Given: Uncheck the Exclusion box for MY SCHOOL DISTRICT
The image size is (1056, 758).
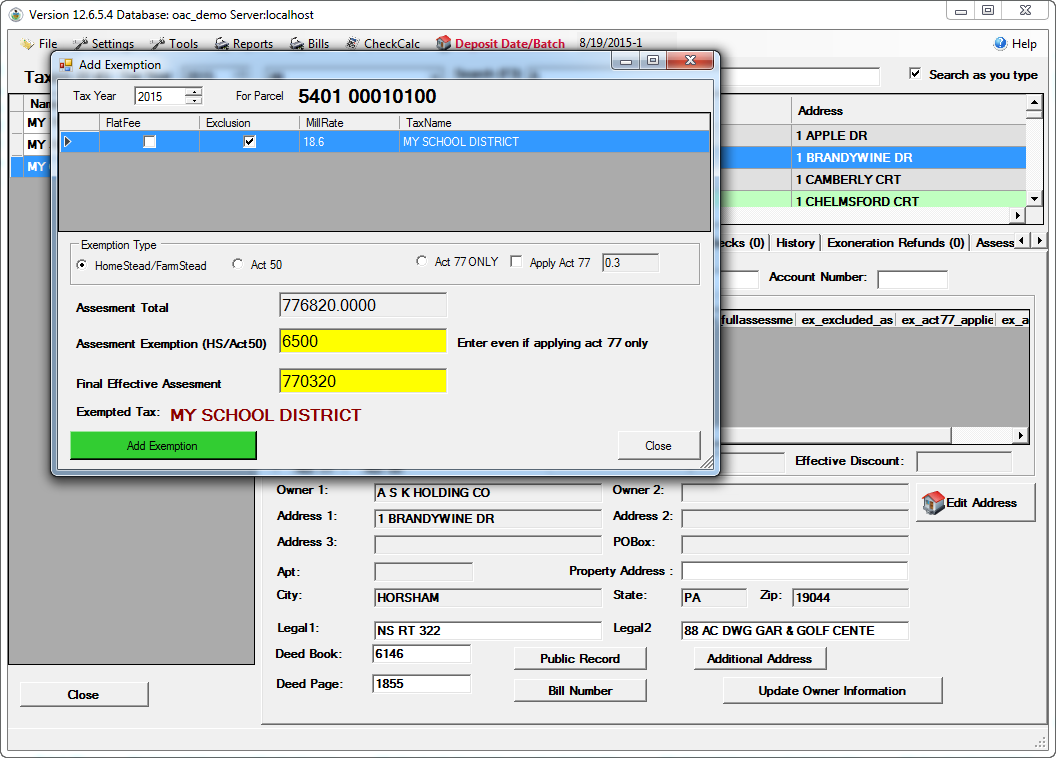Looking at the screenshot, I should [249, 141].
